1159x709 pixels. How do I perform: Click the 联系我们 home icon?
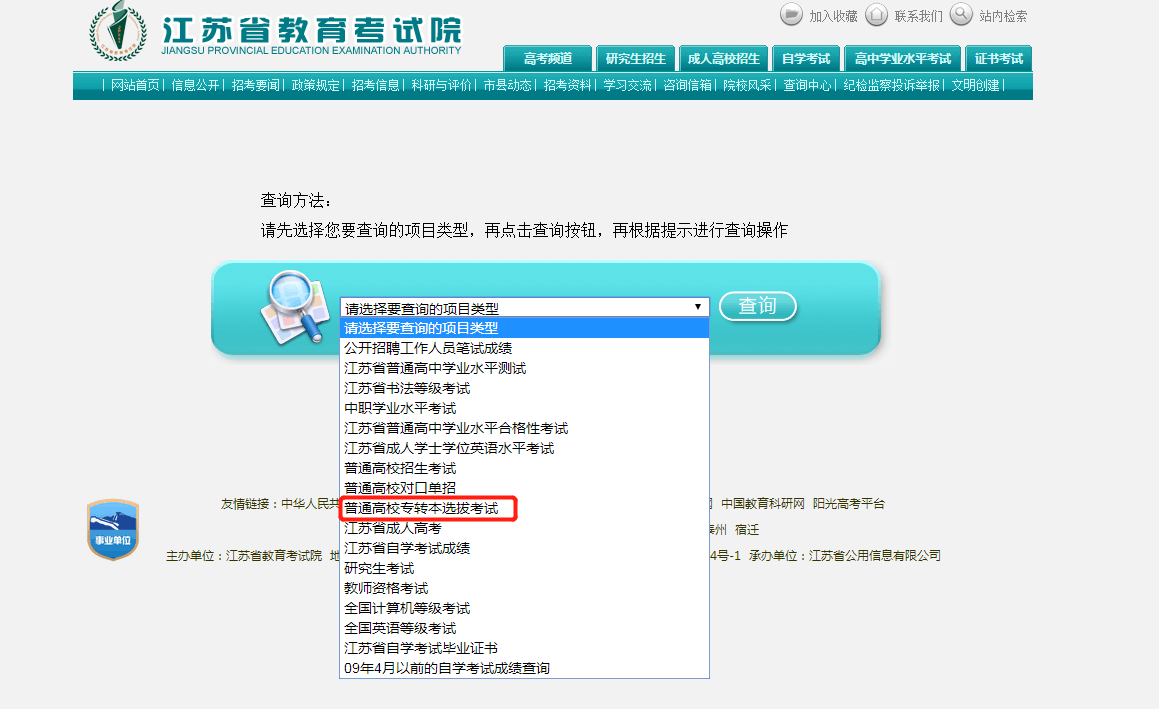pyautogui.click(x=876, y=14)
